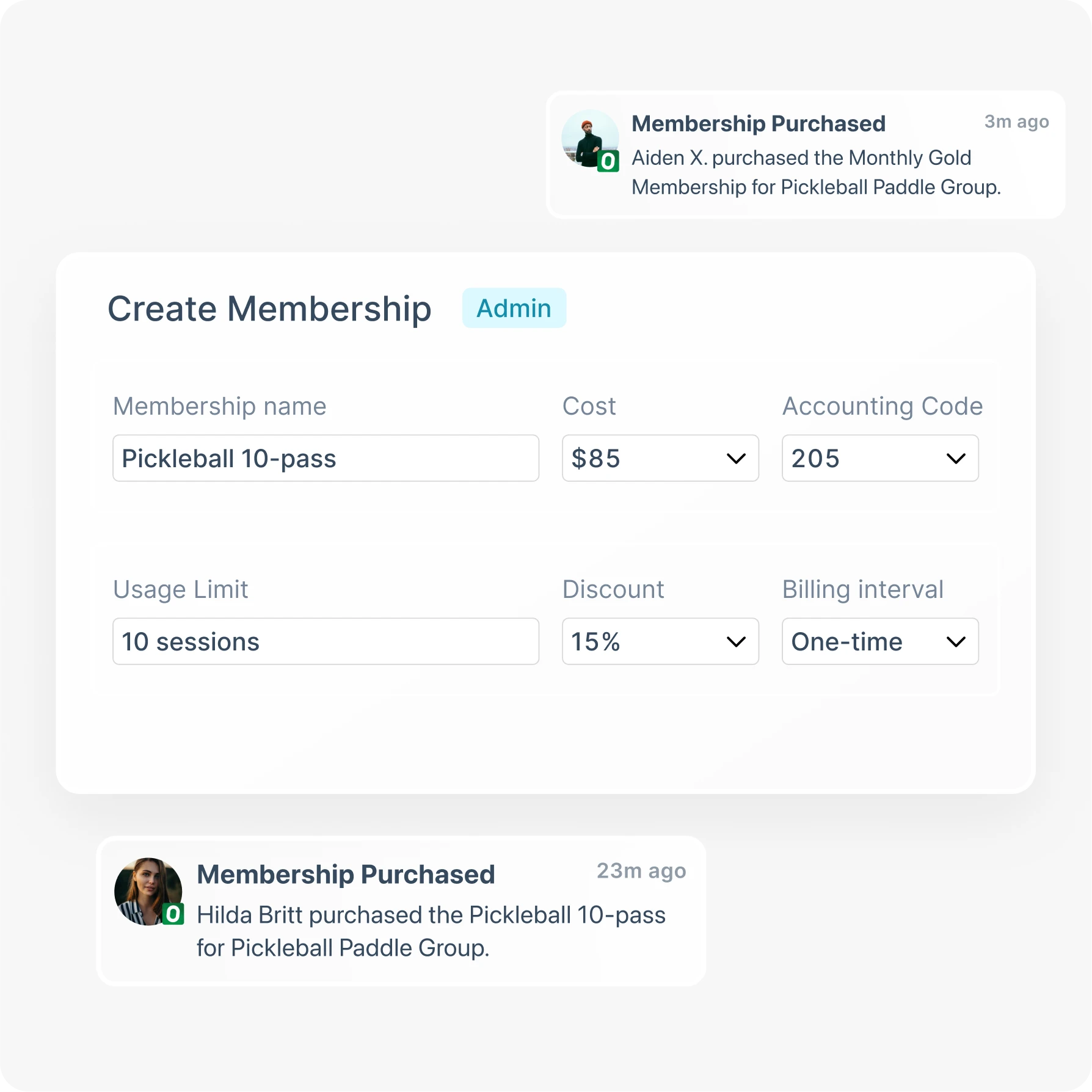Click green badge on Hilda's avatar
Image resolution: width=1092 pixels, height=1092 pixels.
(173, 914)
